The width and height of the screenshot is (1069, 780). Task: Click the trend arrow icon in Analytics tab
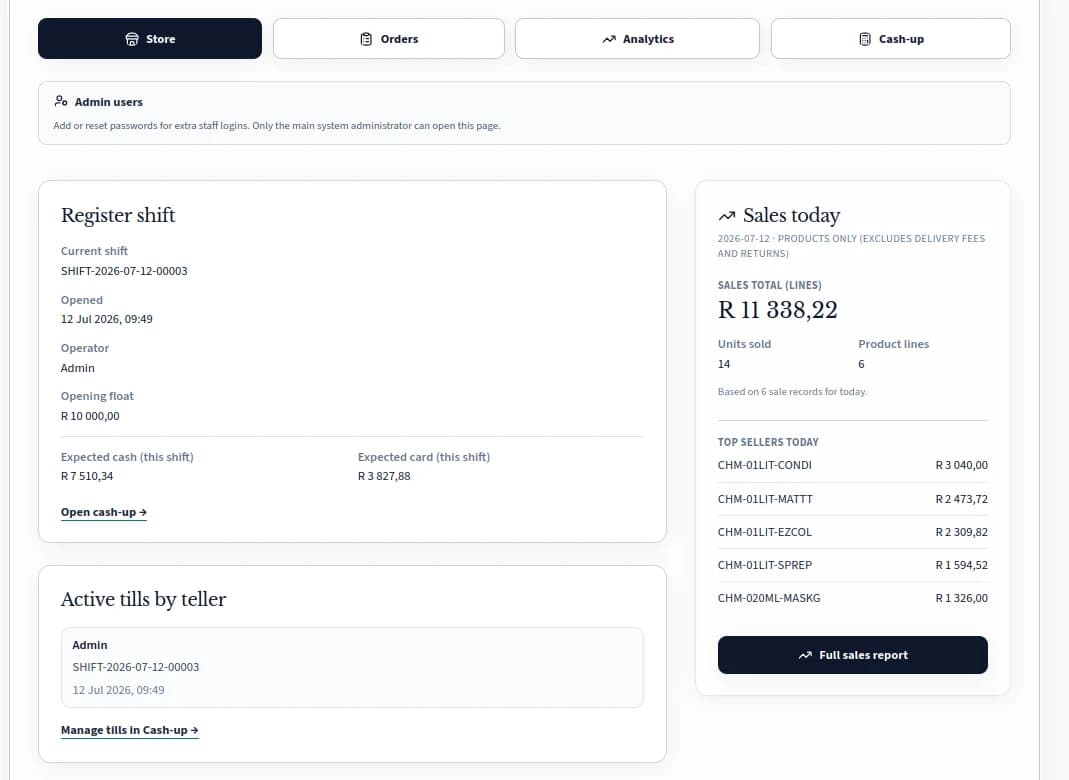click(609, 39)
